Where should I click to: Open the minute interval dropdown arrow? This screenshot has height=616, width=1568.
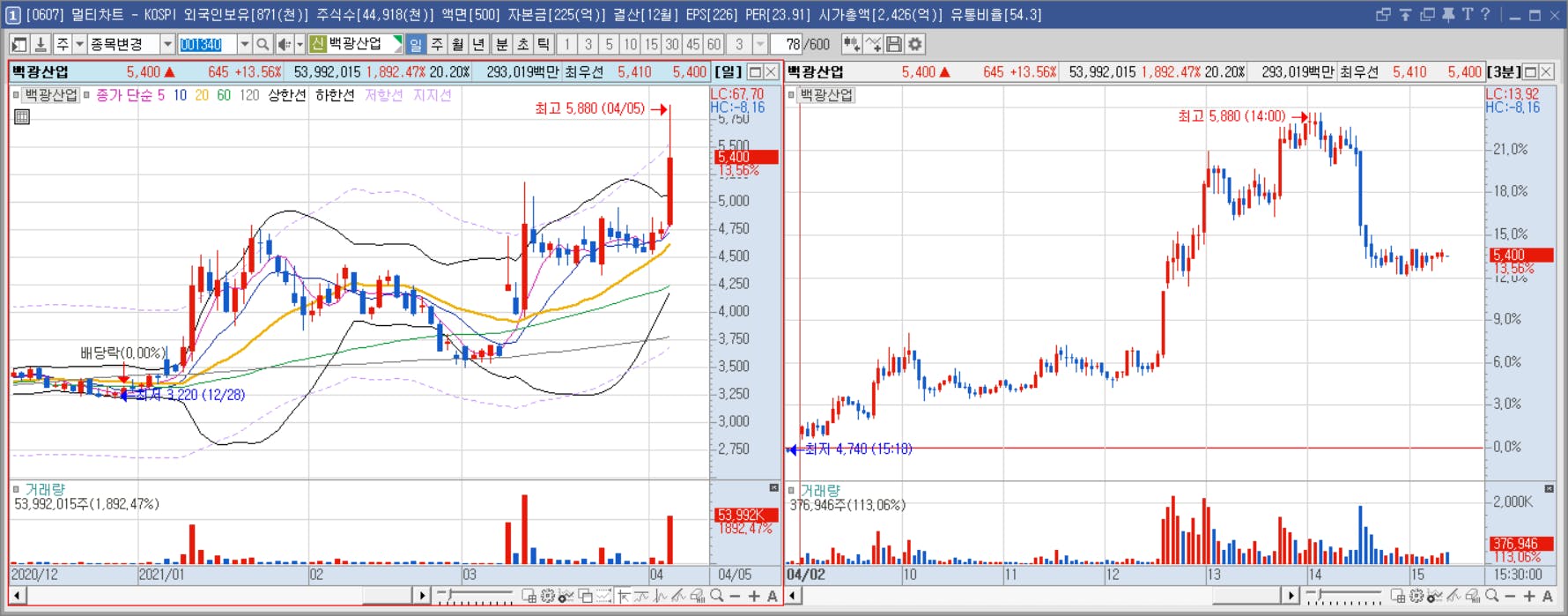760,44
